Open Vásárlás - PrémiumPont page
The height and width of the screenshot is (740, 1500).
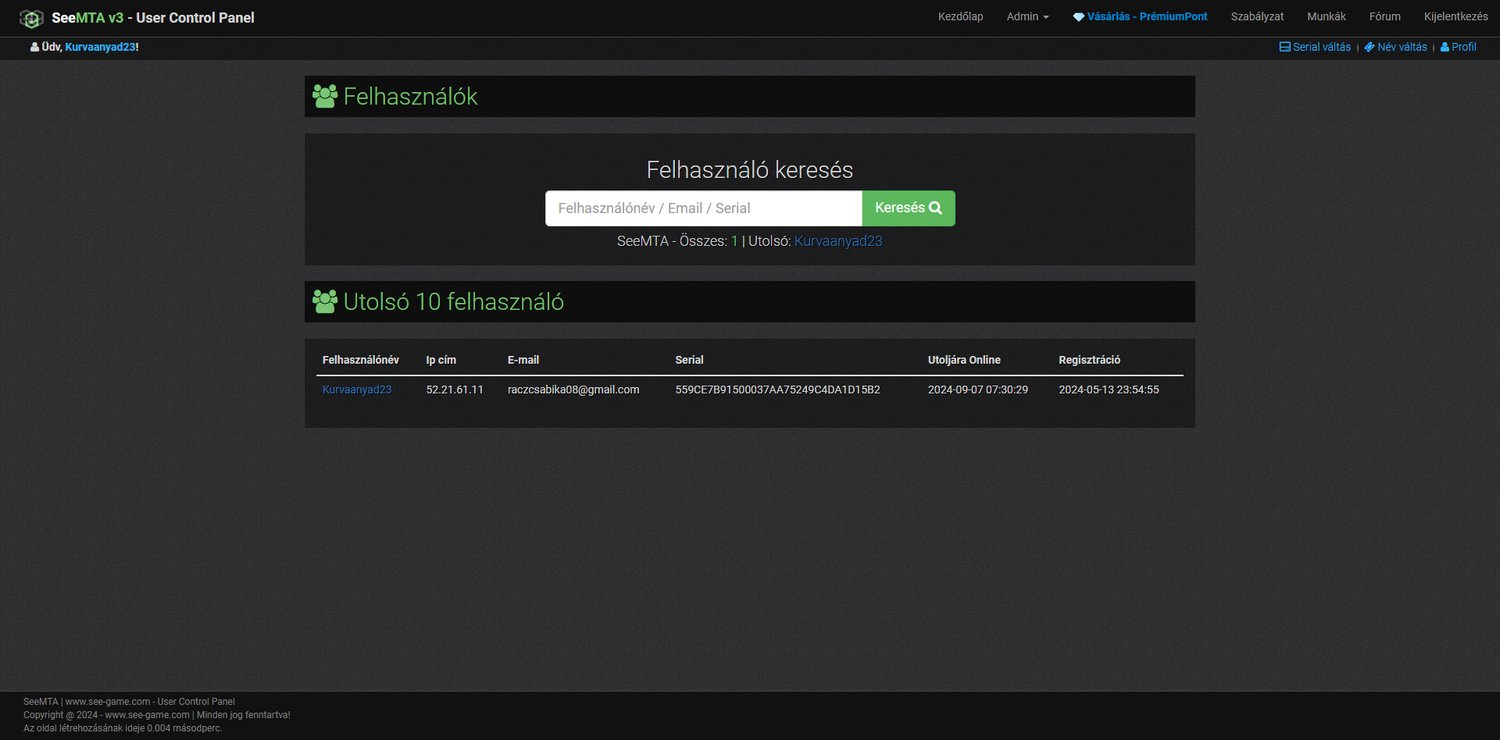[x=1147, y=17]
